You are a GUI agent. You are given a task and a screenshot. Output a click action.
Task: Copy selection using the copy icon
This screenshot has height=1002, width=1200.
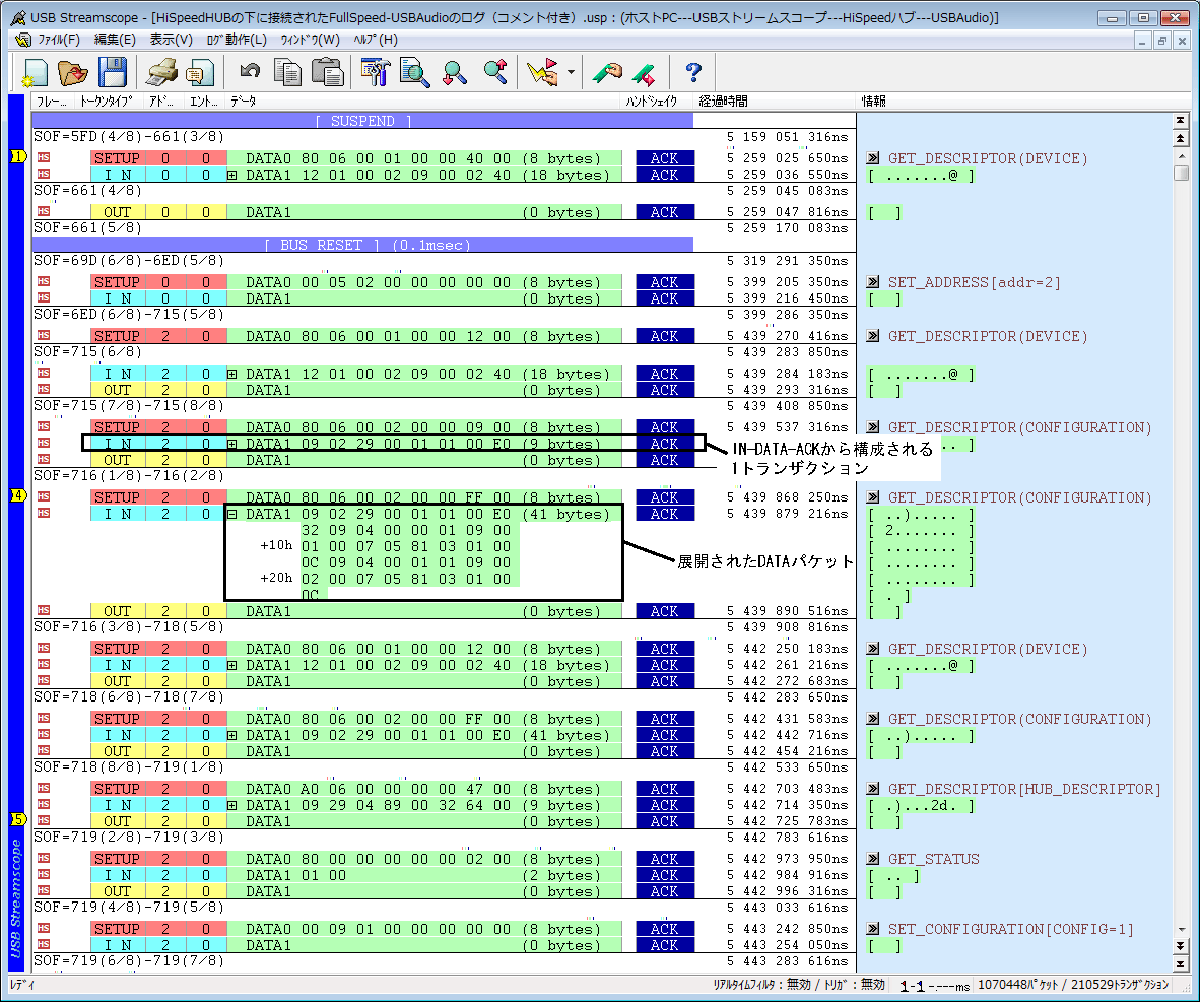tap(289, 72)
